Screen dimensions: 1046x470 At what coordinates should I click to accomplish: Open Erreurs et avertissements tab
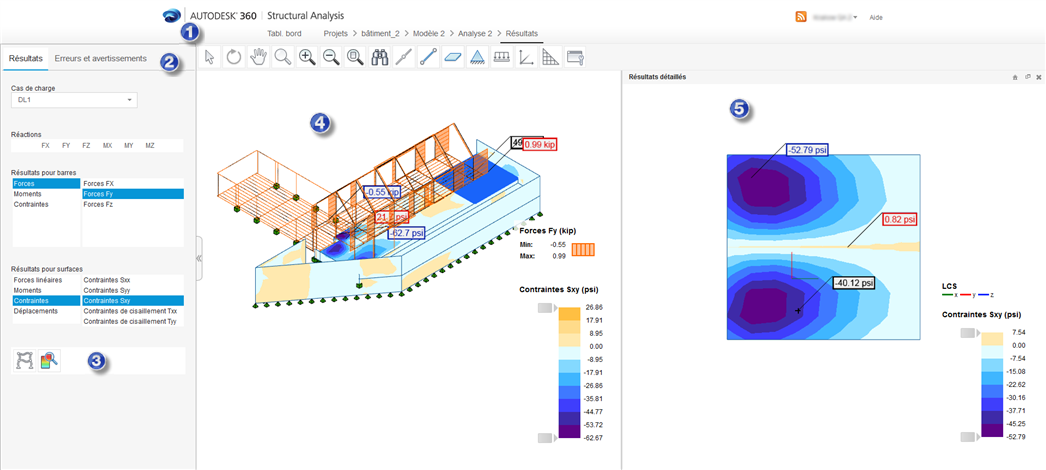pyautogui.click(x=100, y=58)
